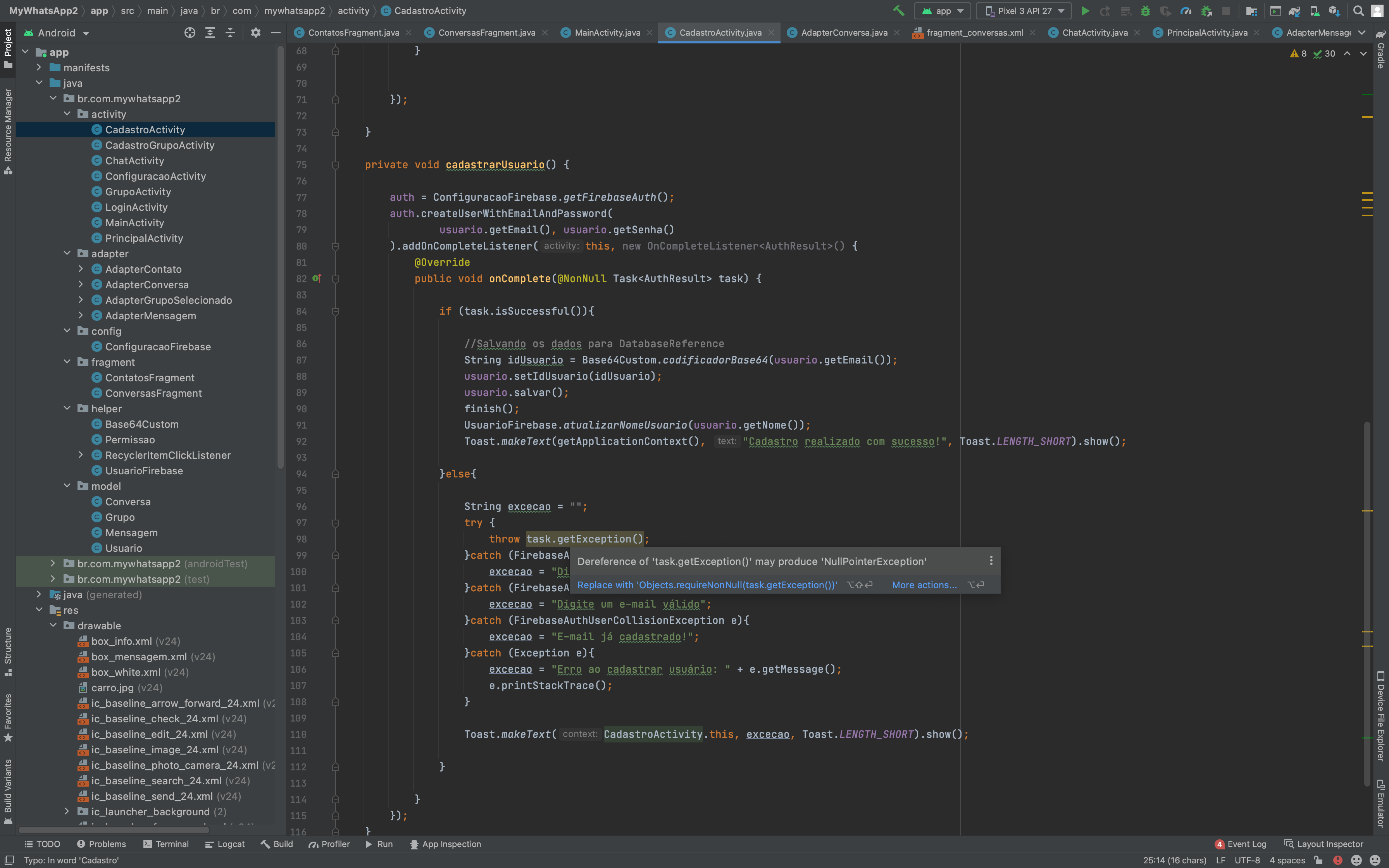Open the Android project view dropdown
1389x868 pixels.
(x=56, y=33)
